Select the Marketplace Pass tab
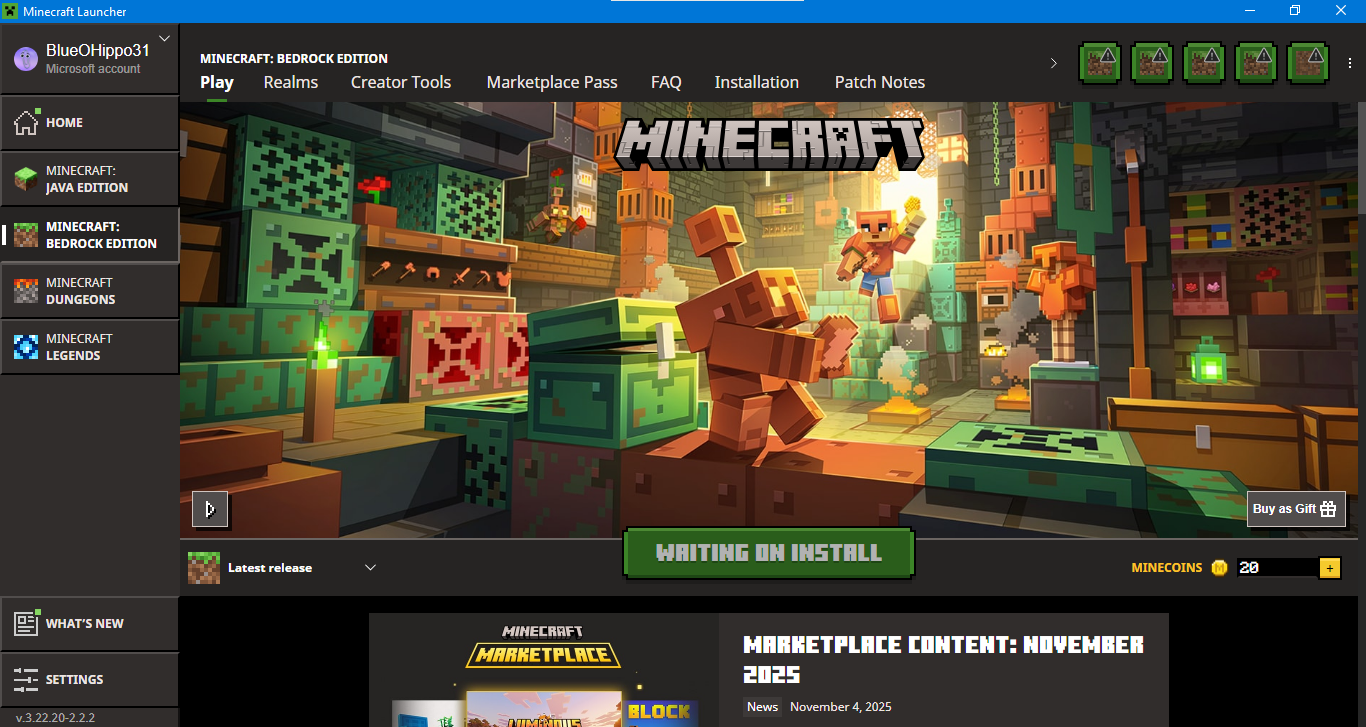Screen dimensions: 1366x727 pyautogui.click(x=552, y=82)
